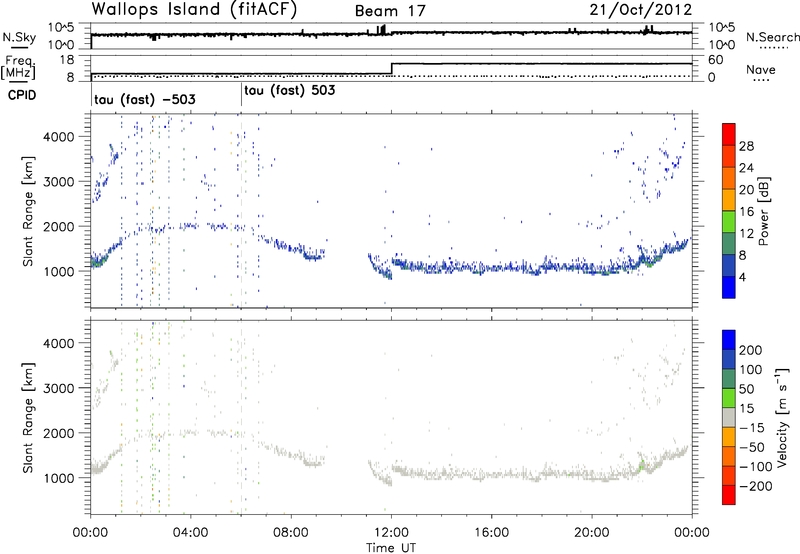Select the "N.Search" legend label
Screen dimensions: 800x554
click(772, 37)
